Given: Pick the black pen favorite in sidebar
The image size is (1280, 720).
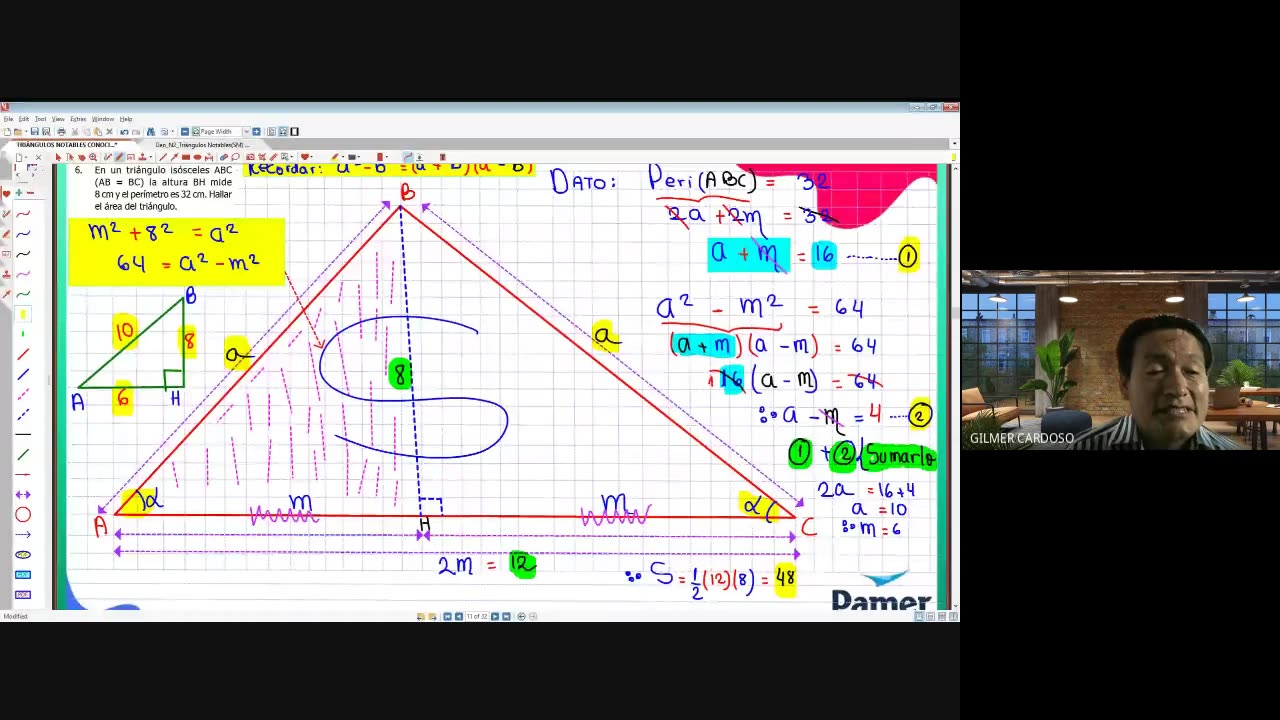Looking at the screenshot, I should [x=23, y=253].
